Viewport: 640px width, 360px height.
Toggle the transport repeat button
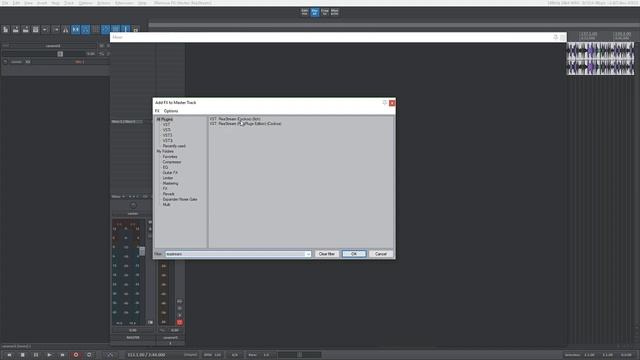(89, 355)
